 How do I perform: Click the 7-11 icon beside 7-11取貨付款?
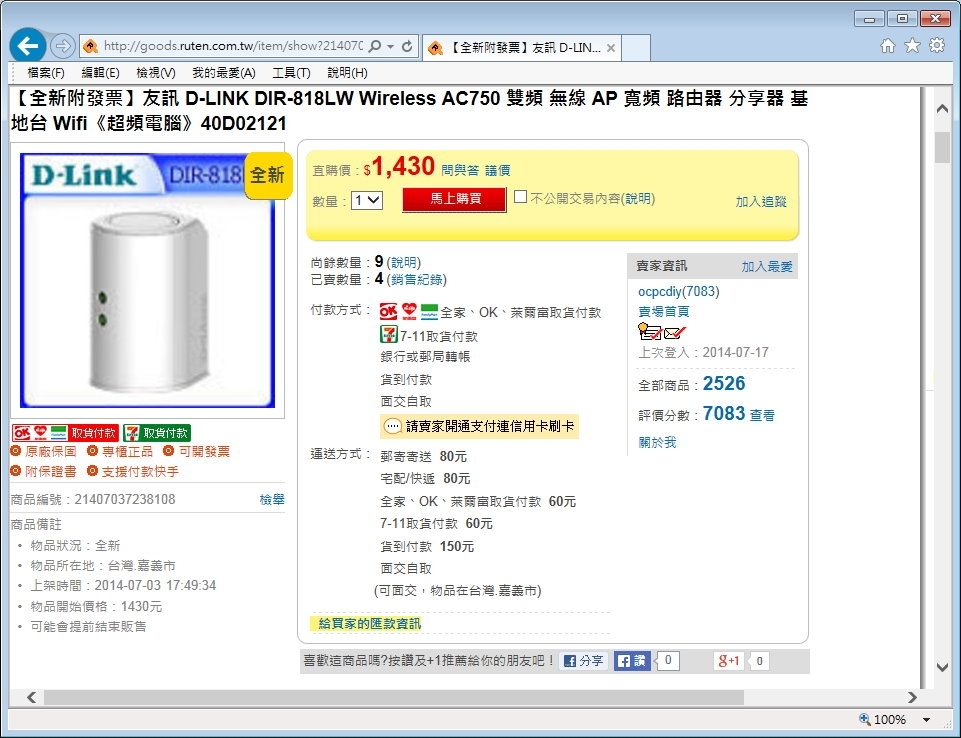tap(389, 334)
